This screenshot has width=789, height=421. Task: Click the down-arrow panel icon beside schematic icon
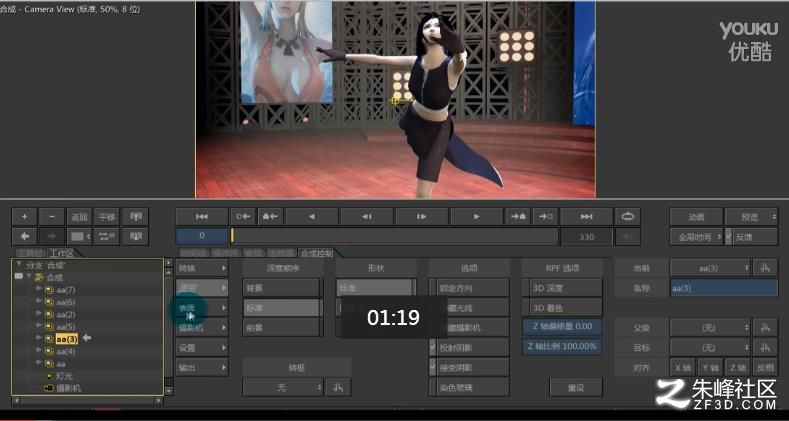(135, 236)
